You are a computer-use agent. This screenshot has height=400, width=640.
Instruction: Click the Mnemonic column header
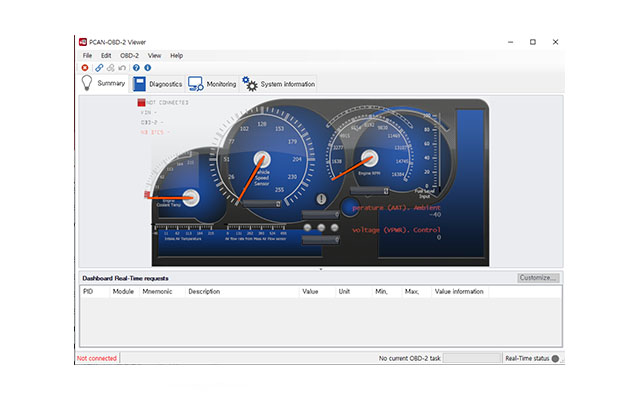162,291
